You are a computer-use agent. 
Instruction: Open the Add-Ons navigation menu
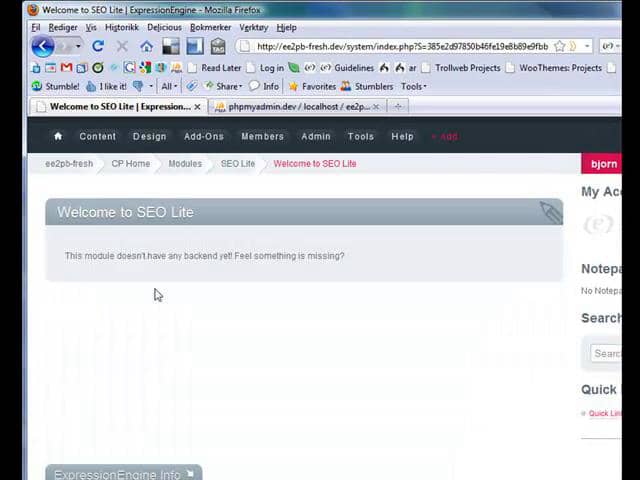[x=204, y=136]
